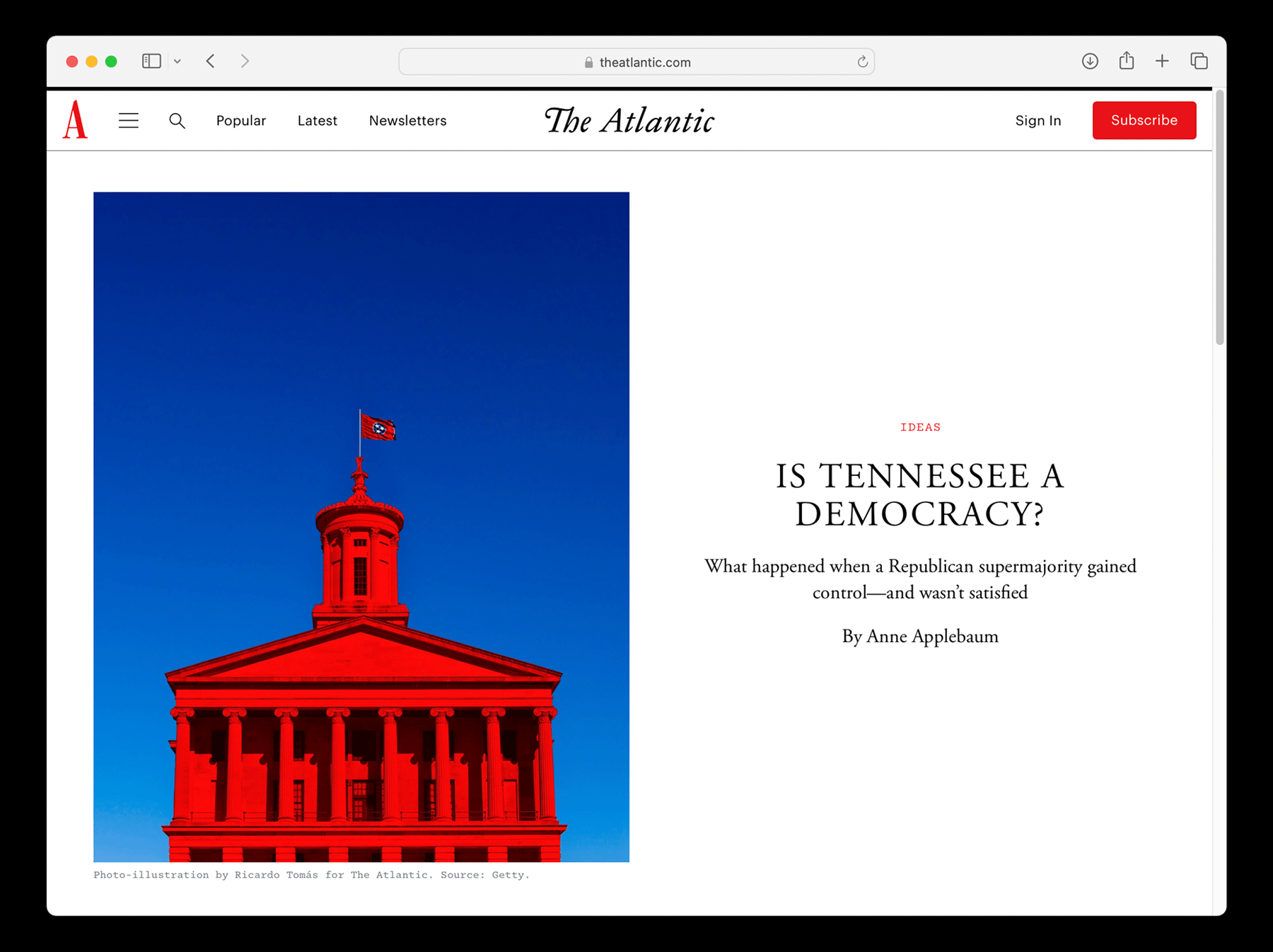
Task: Click the Safari sidebar icon
Action: [151, 61]
